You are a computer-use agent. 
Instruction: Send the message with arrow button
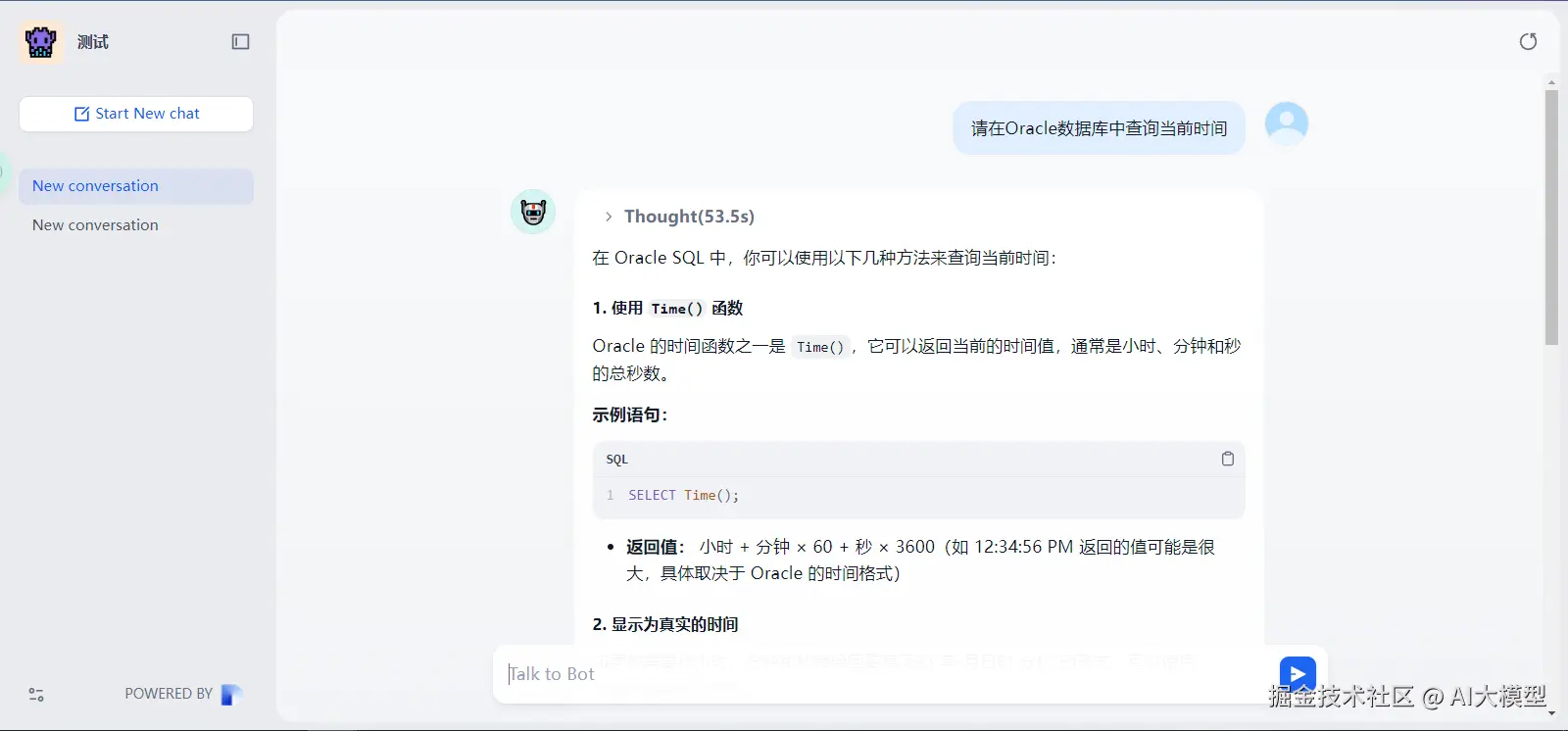click(x=1298, y=674)
